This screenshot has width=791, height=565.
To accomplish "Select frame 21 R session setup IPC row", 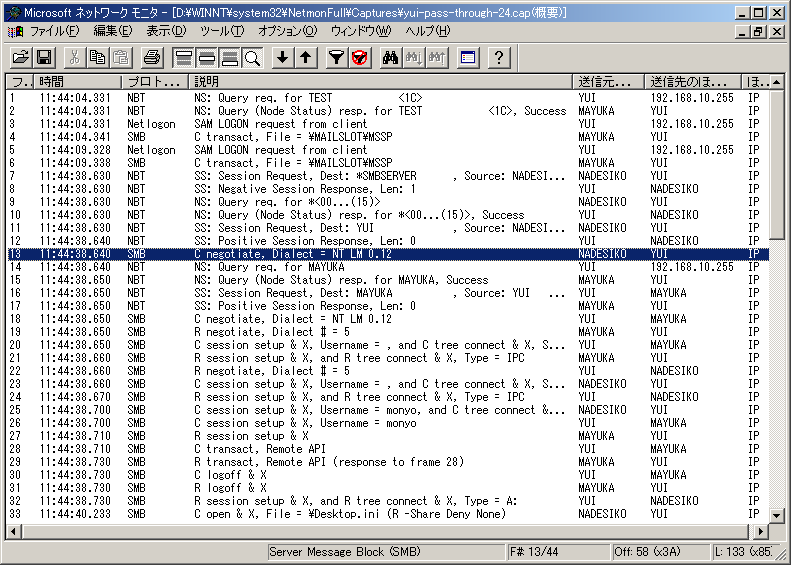I will pyautogui.click(x=387, y=358).
